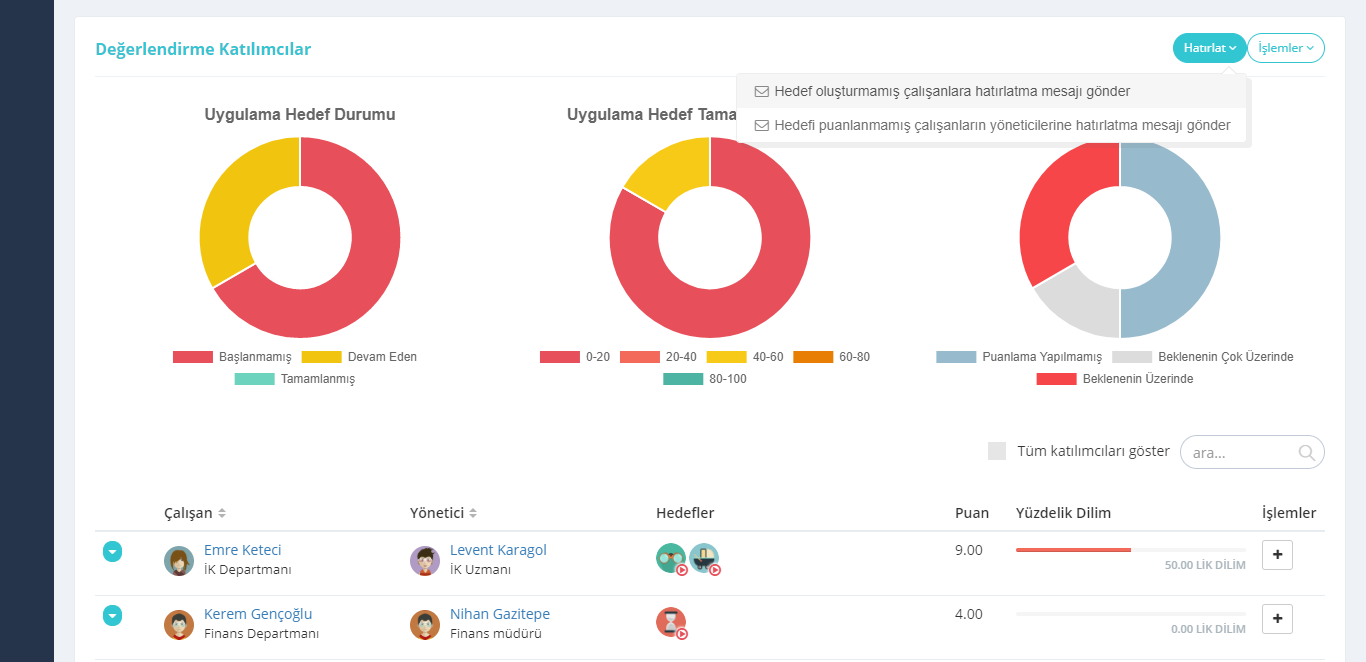1366x662 pixels.
Task: Open Nihan Gazitepe's profile link
Action: coord(499,614)
